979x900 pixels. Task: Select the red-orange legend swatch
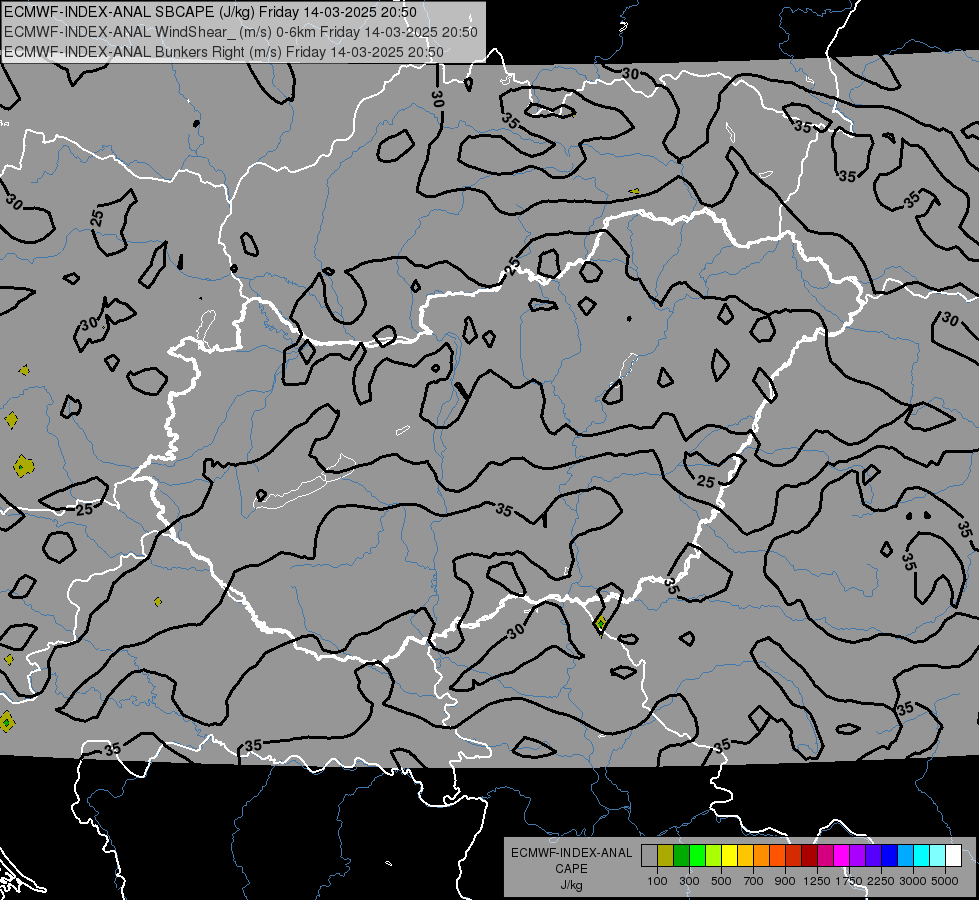pos(777,855)
